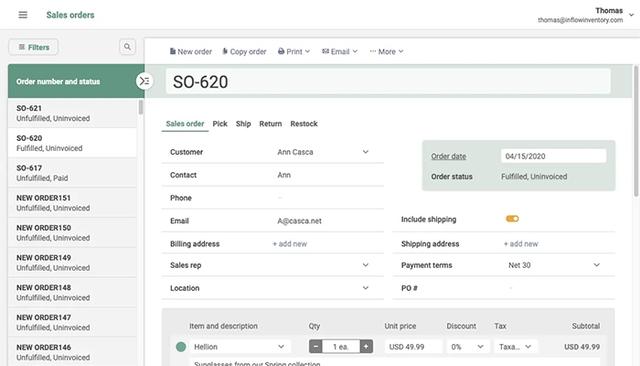Open the More options menu
Viewport: 640px width, 366px height.
387,51
